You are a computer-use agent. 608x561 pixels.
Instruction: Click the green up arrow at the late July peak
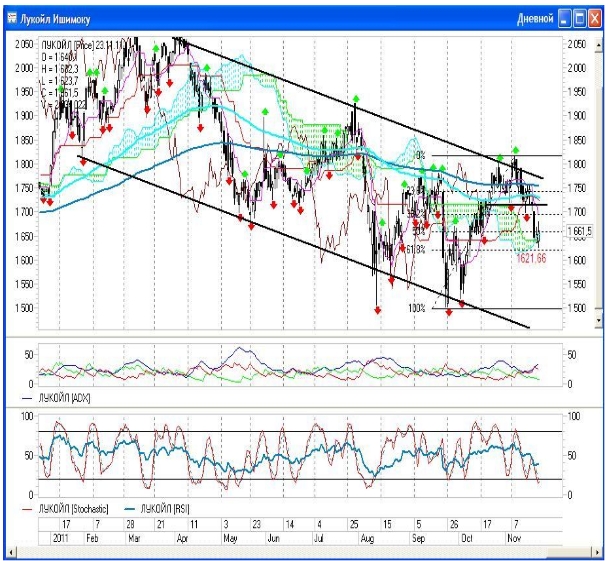(356, 99)
